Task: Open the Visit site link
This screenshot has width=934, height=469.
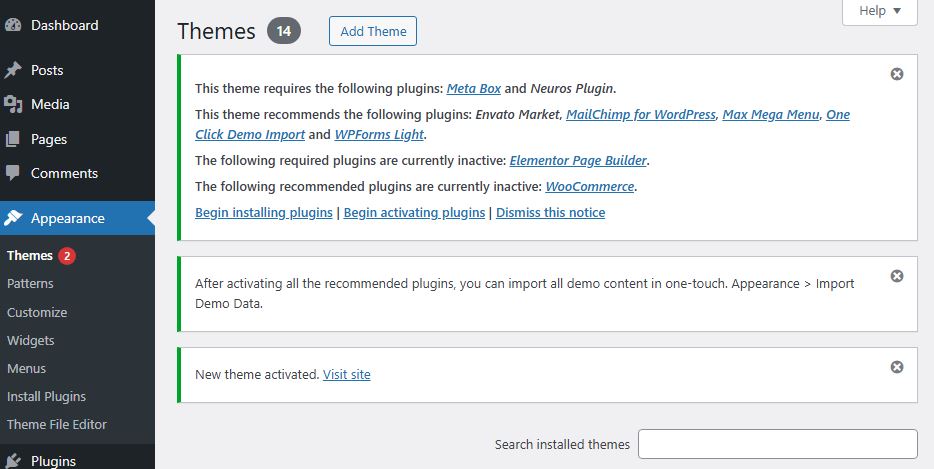Action: [347, 374]
